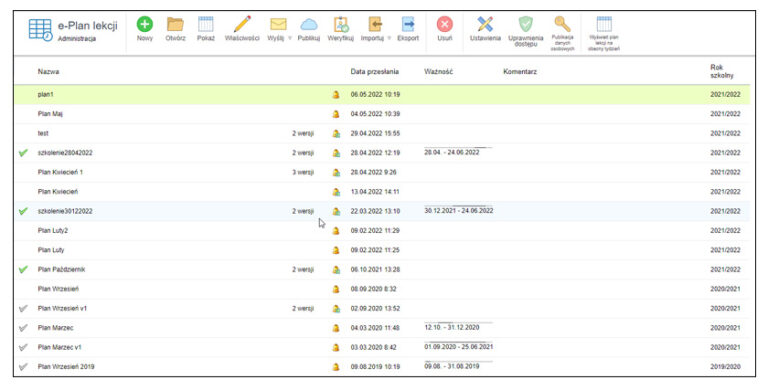Click the date 13.04.2022 14:11
The image size is (768, 390).
point(375,192)
